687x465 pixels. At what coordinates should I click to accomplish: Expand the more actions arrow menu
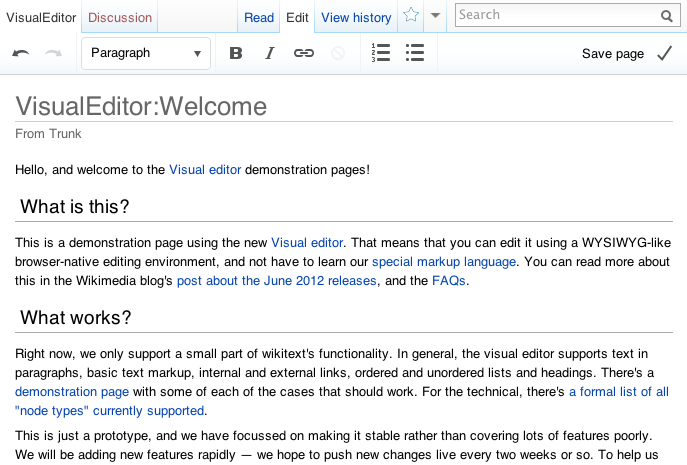click(435, 16)
